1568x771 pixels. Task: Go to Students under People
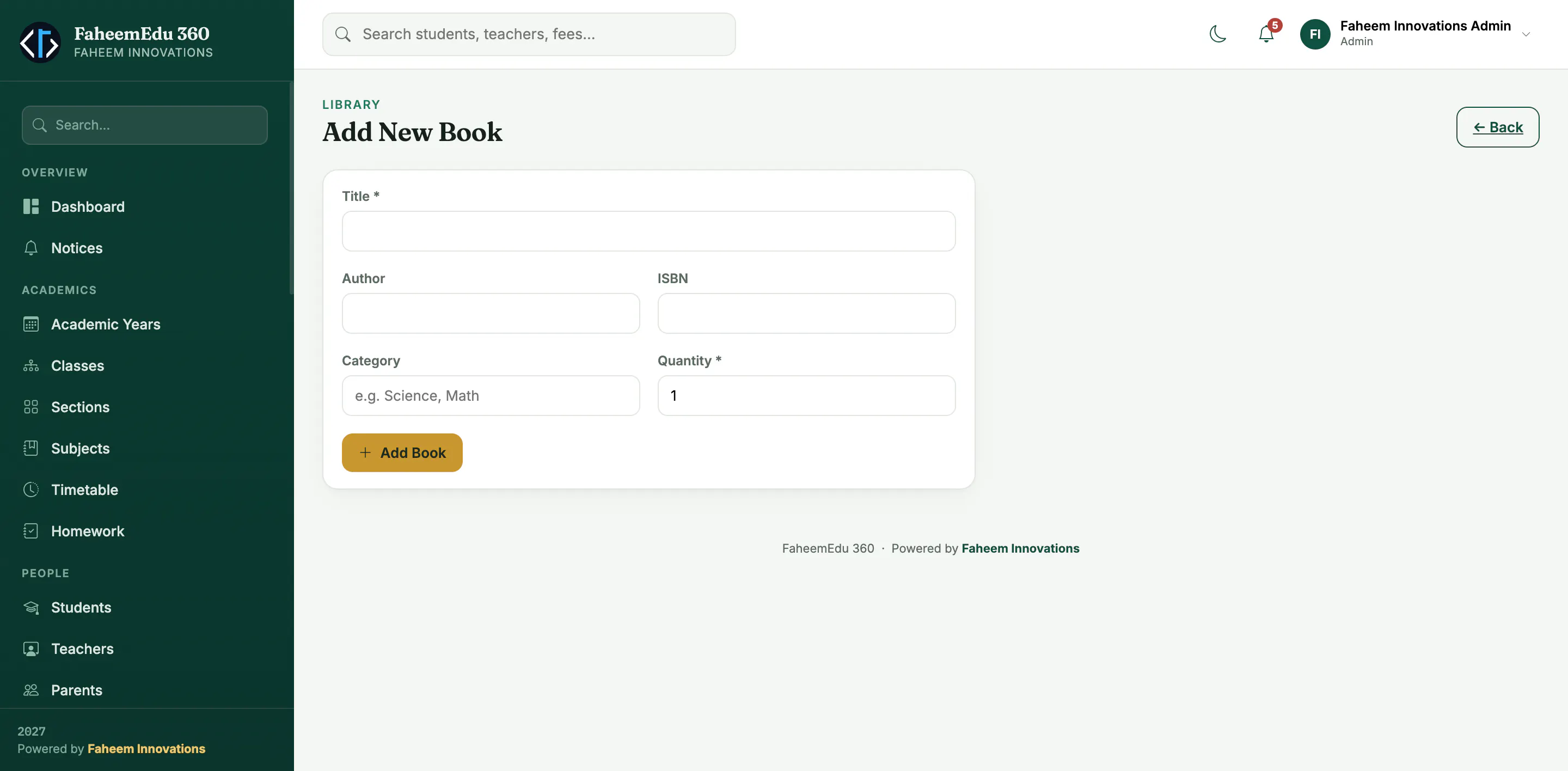[x=145, y=607]
